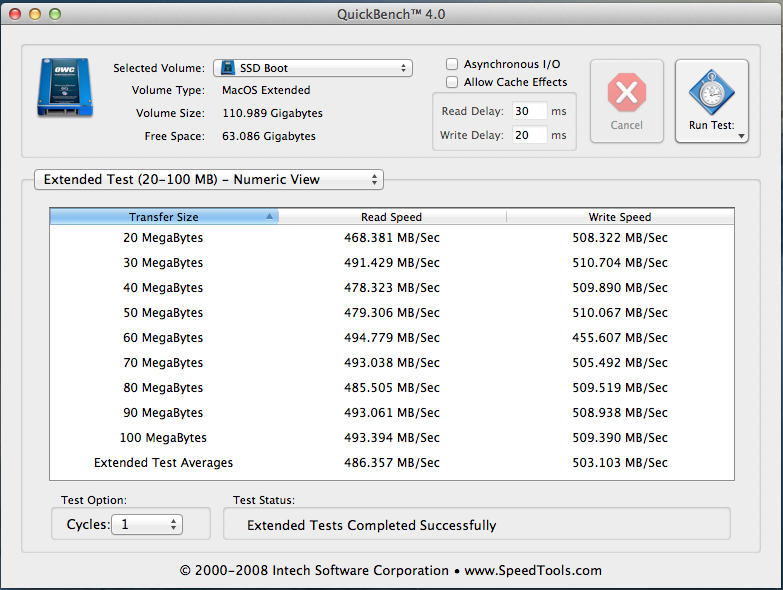
Task: Click the 63.086 Gigabytes free space value
Action: click(269, 136)
